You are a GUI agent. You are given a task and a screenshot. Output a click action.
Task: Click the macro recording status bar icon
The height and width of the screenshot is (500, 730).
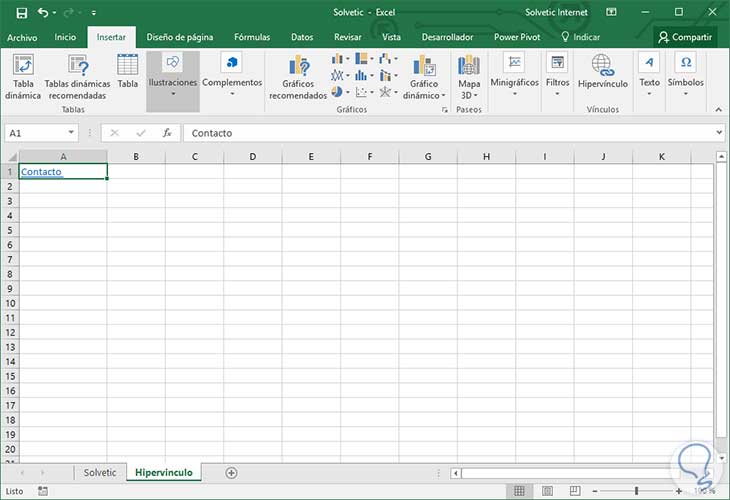coord(42,491)
